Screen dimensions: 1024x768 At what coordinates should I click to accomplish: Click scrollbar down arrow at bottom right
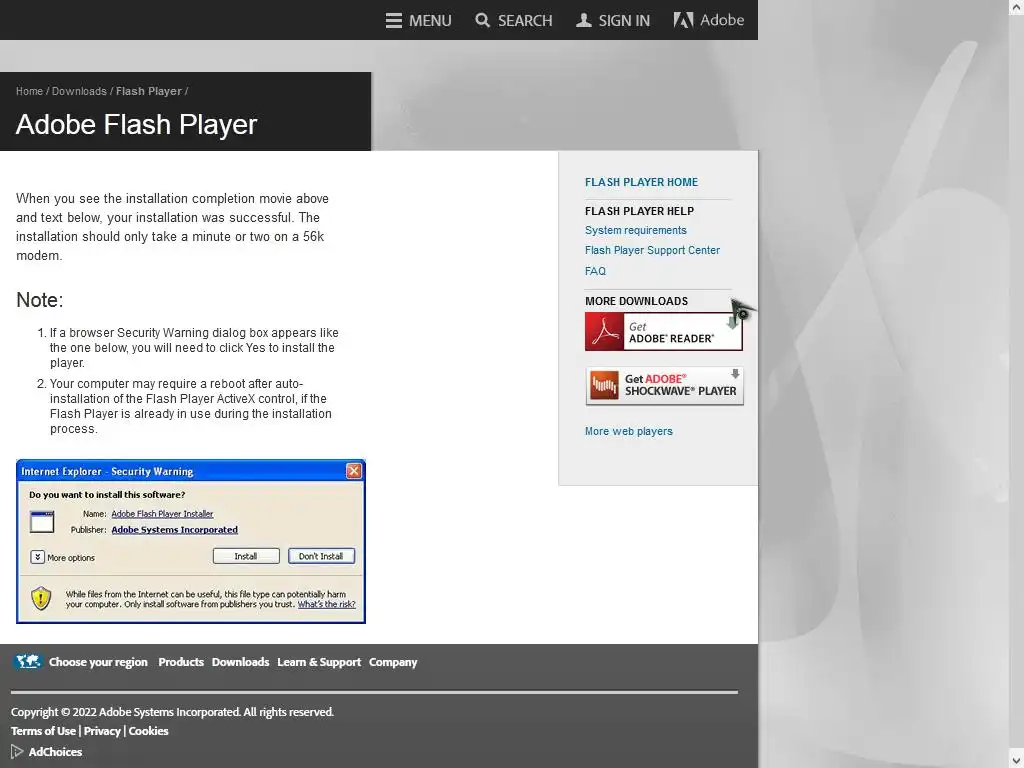1016,761
